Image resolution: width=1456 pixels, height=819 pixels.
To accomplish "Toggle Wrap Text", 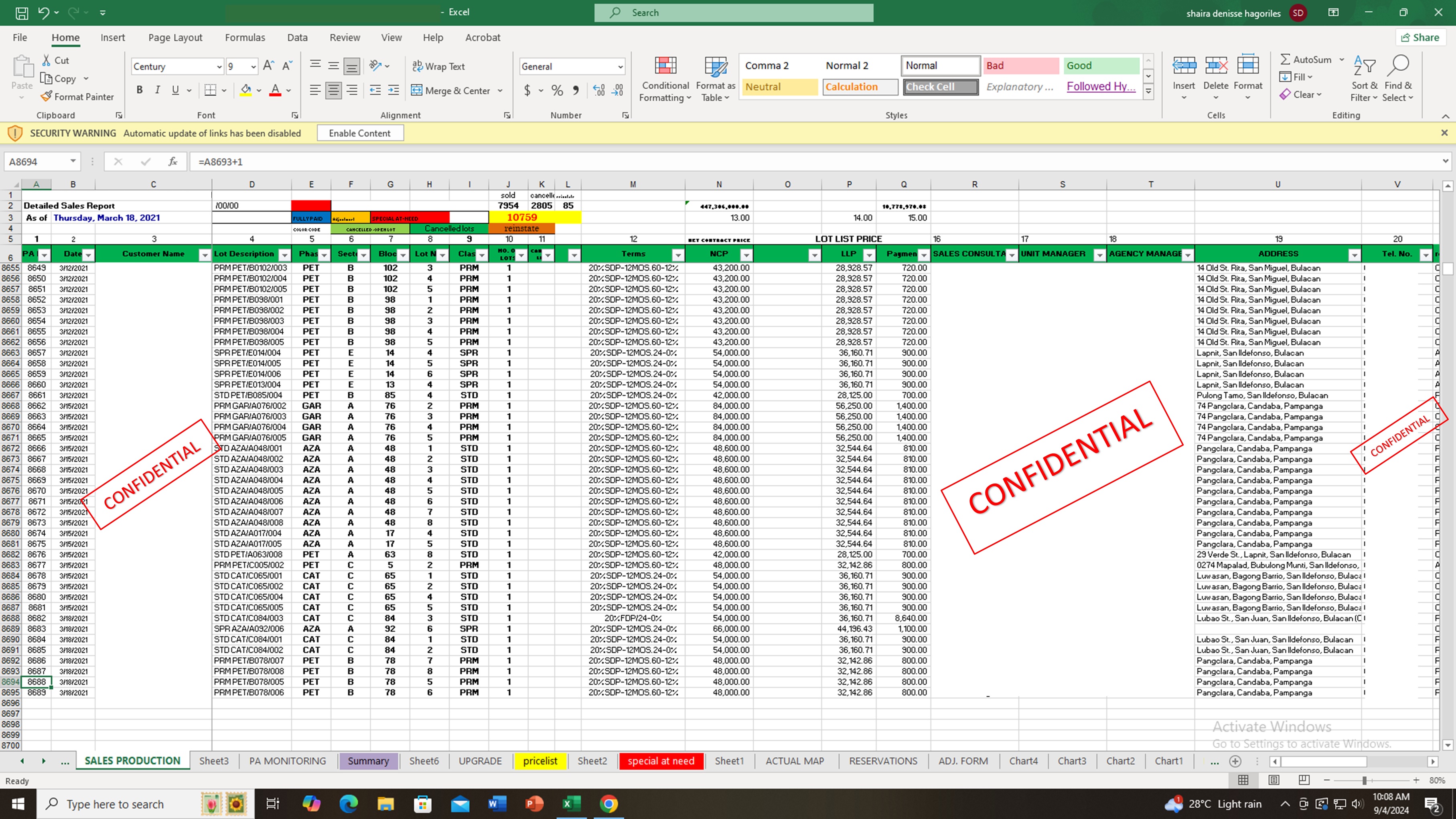I will [439, 66].
